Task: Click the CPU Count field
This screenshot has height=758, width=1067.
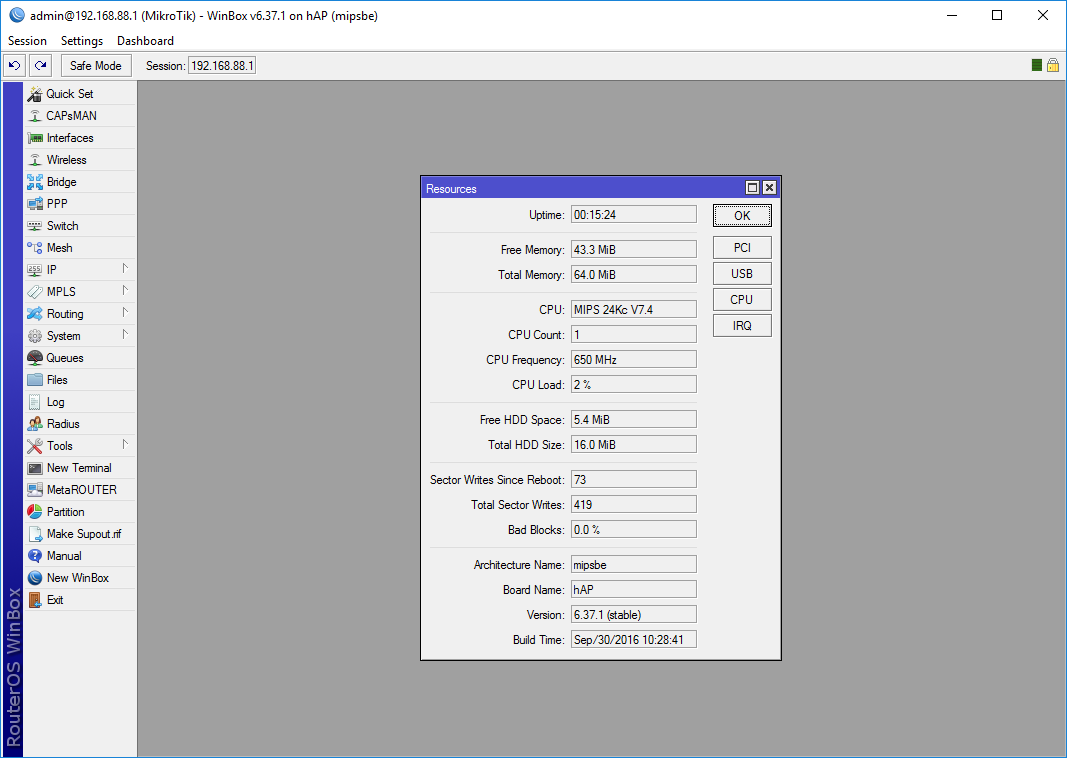Action: point(634,335)
